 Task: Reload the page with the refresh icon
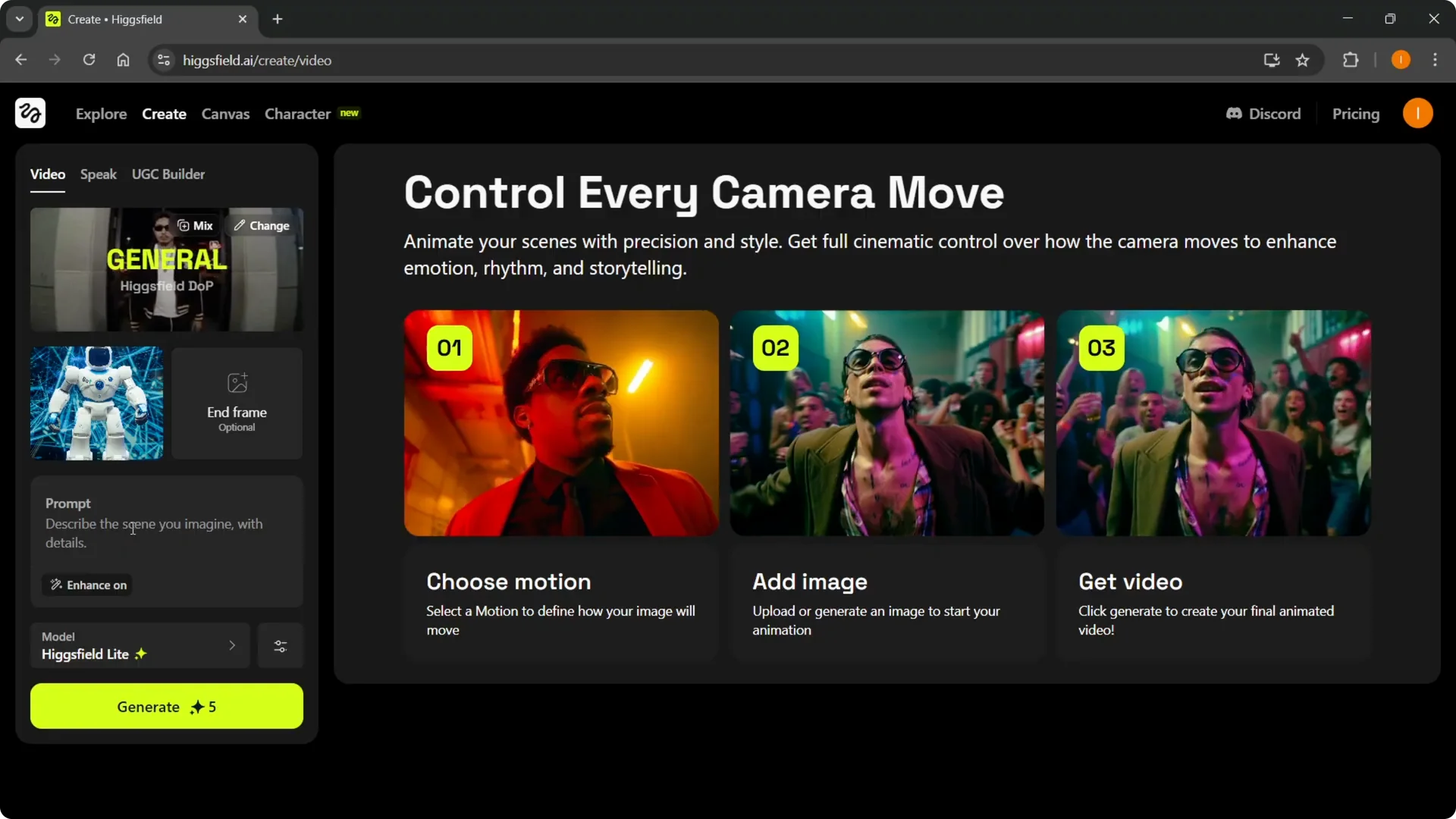click(89, 60)
